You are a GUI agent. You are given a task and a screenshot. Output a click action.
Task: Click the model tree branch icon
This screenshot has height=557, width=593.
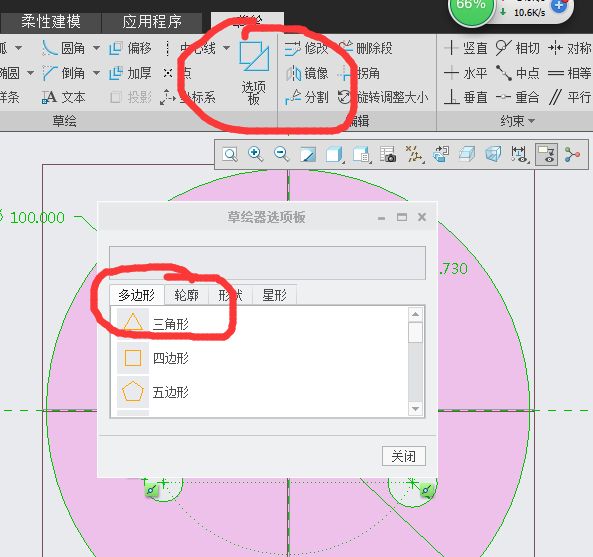click(572, 154)
